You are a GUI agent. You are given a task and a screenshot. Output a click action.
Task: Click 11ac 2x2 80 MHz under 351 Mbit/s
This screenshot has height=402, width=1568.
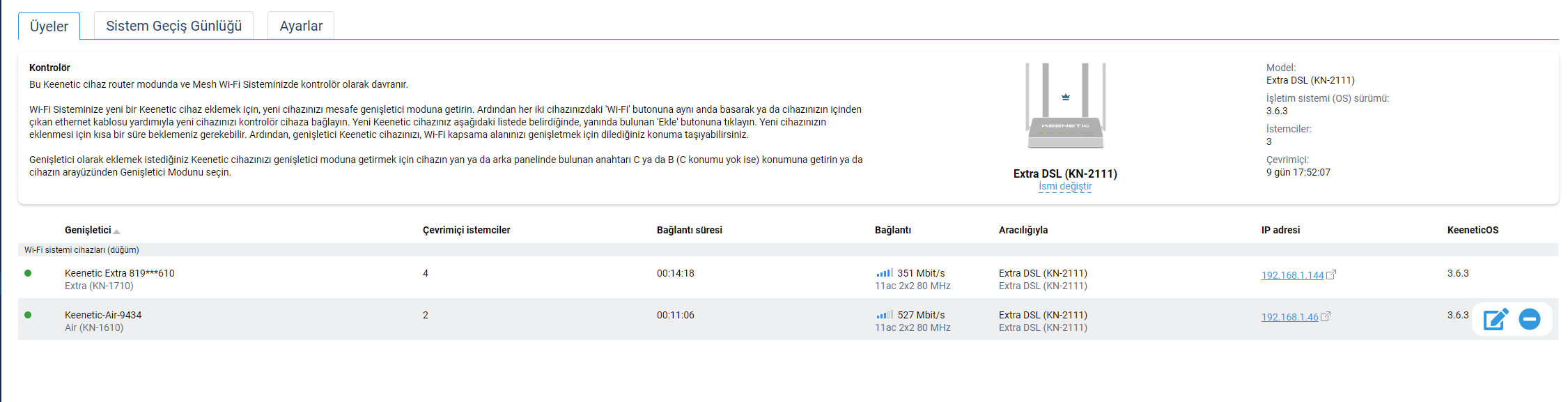pos(913,286)
